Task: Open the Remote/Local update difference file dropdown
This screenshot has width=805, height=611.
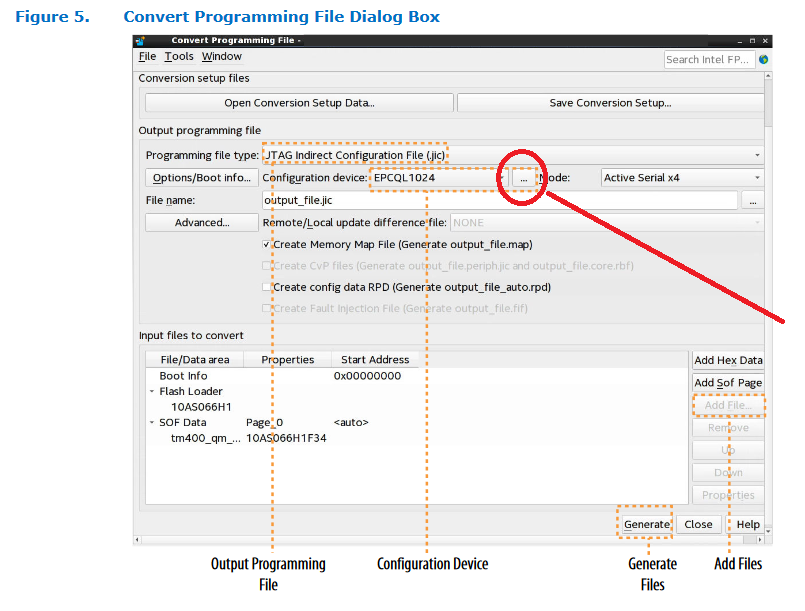Action: tap(607, 223)
